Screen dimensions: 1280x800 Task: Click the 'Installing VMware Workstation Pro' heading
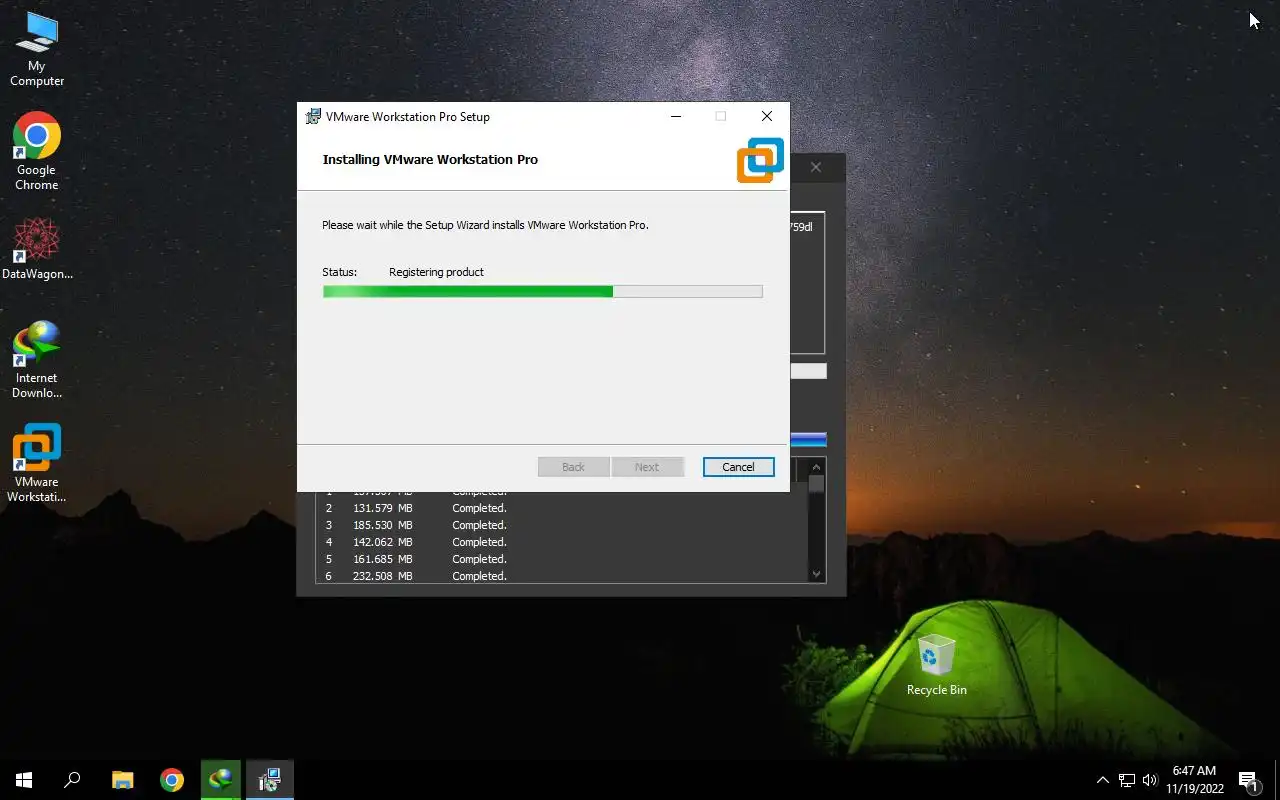click(x=430, y=160)
